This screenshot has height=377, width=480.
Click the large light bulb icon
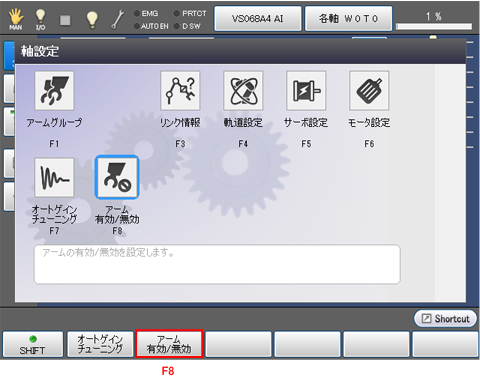point(92,19)
